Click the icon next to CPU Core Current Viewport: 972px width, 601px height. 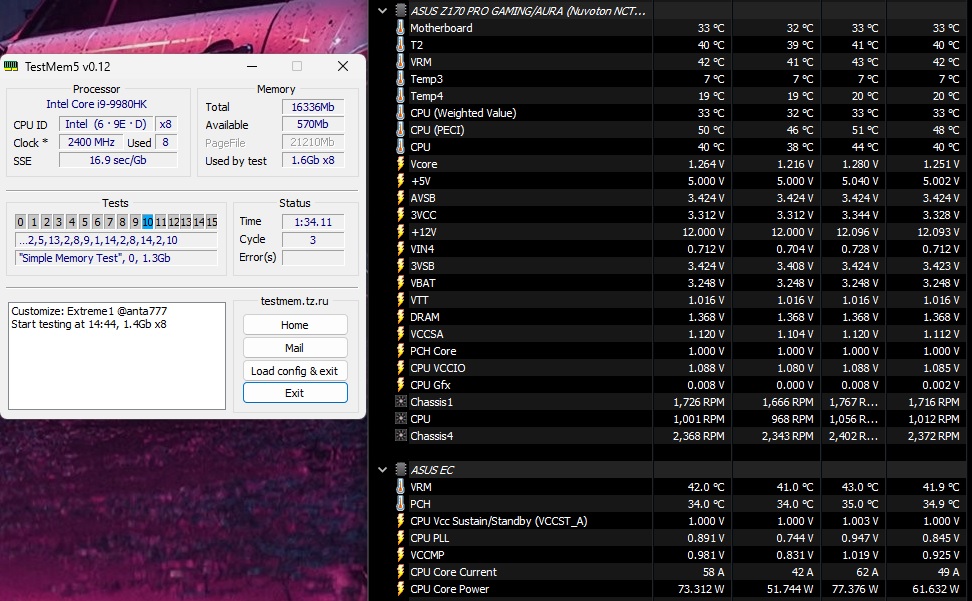pyautogui.click(x=400, y=572)
